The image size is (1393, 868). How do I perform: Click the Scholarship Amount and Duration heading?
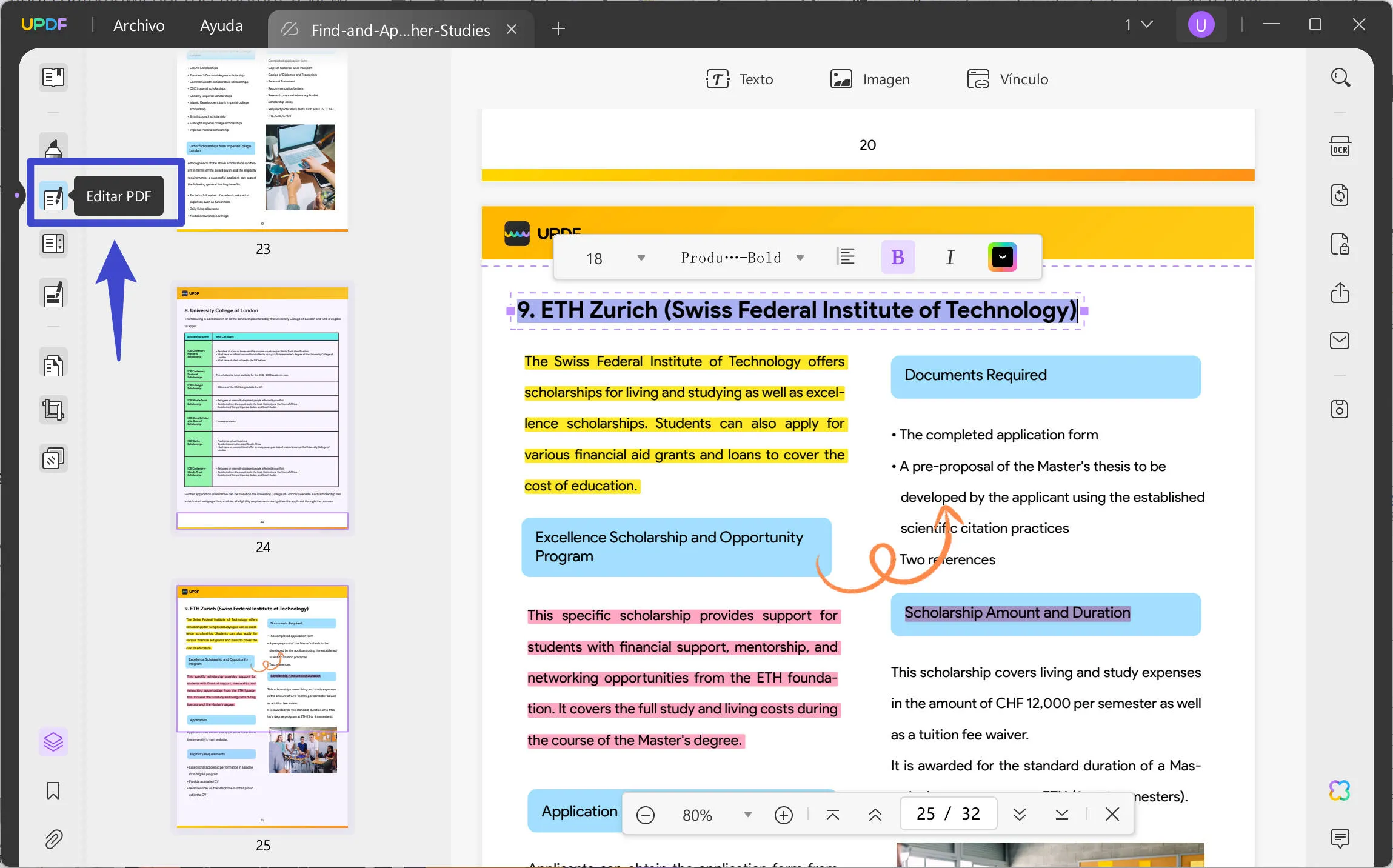coord(1017,613)
